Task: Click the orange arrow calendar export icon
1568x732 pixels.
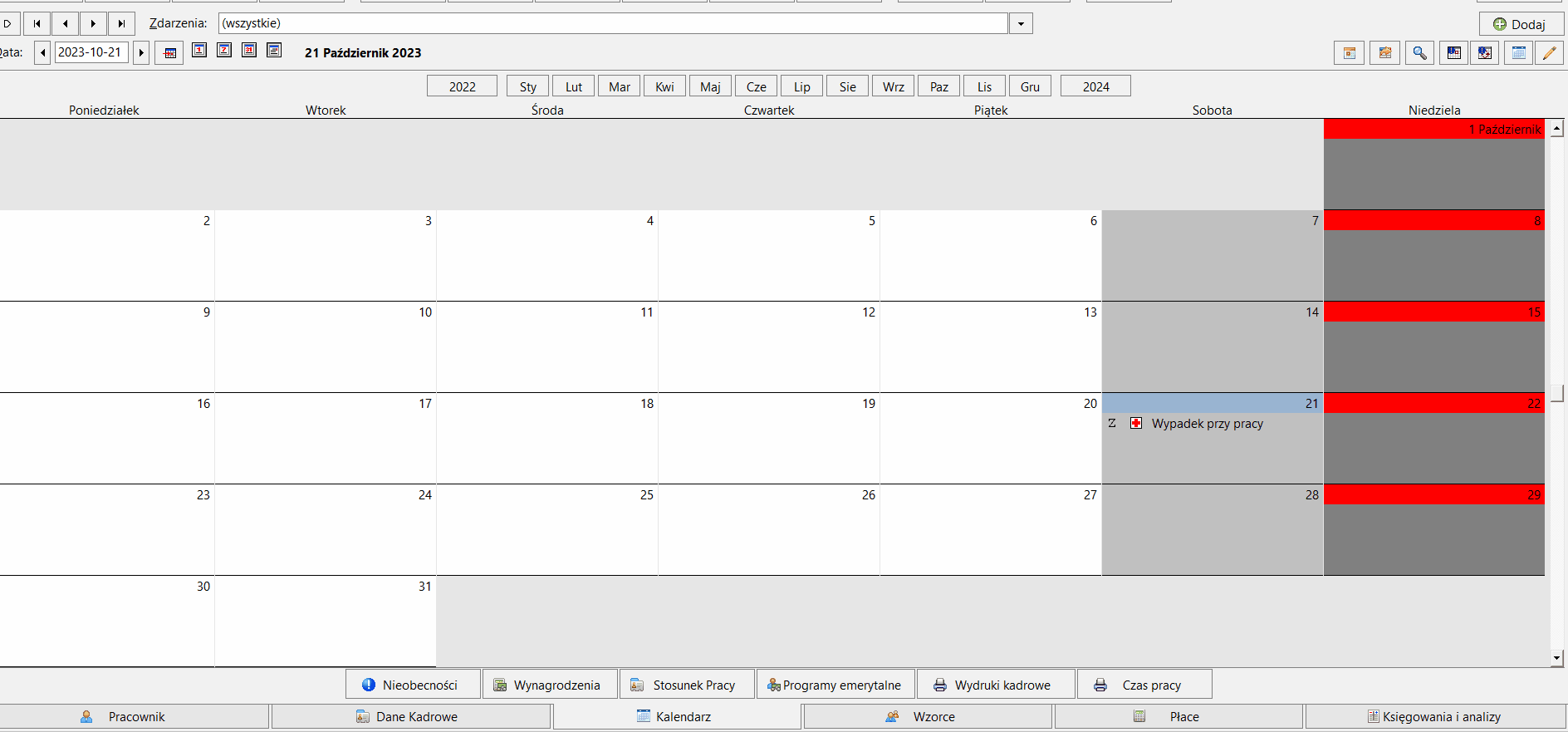Action: click(x=1384, y=53)
